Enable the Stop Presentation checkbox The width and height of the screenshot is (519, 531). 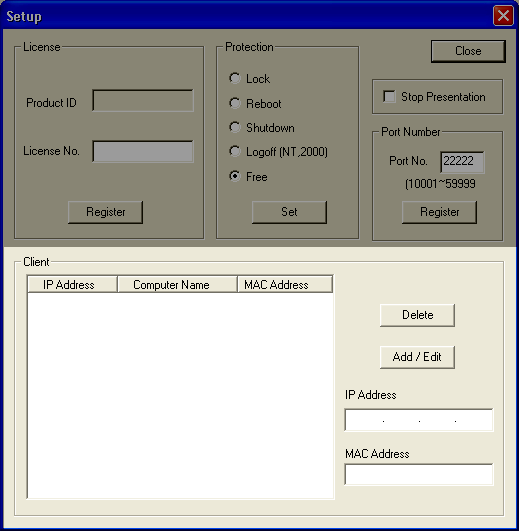click(x=389, y=97)
